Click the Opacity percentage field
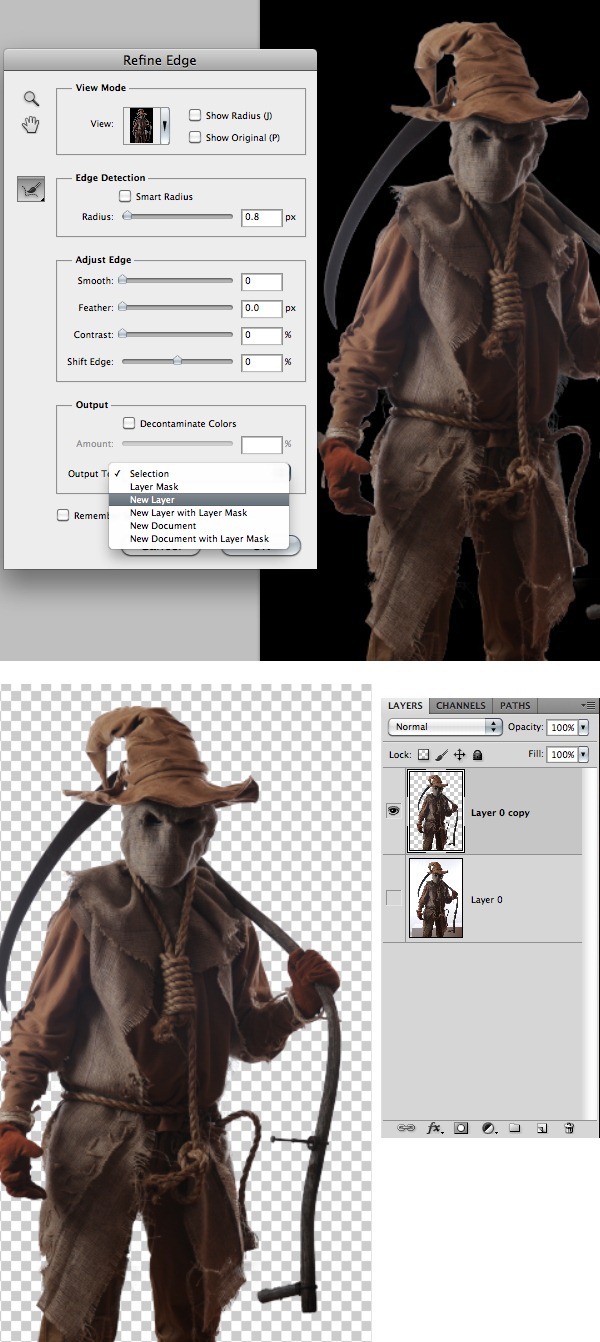 pos(561,727)
